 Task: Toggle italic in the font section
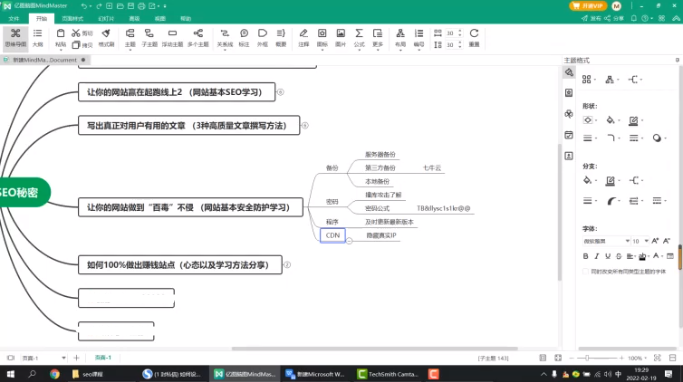(597, 256)
